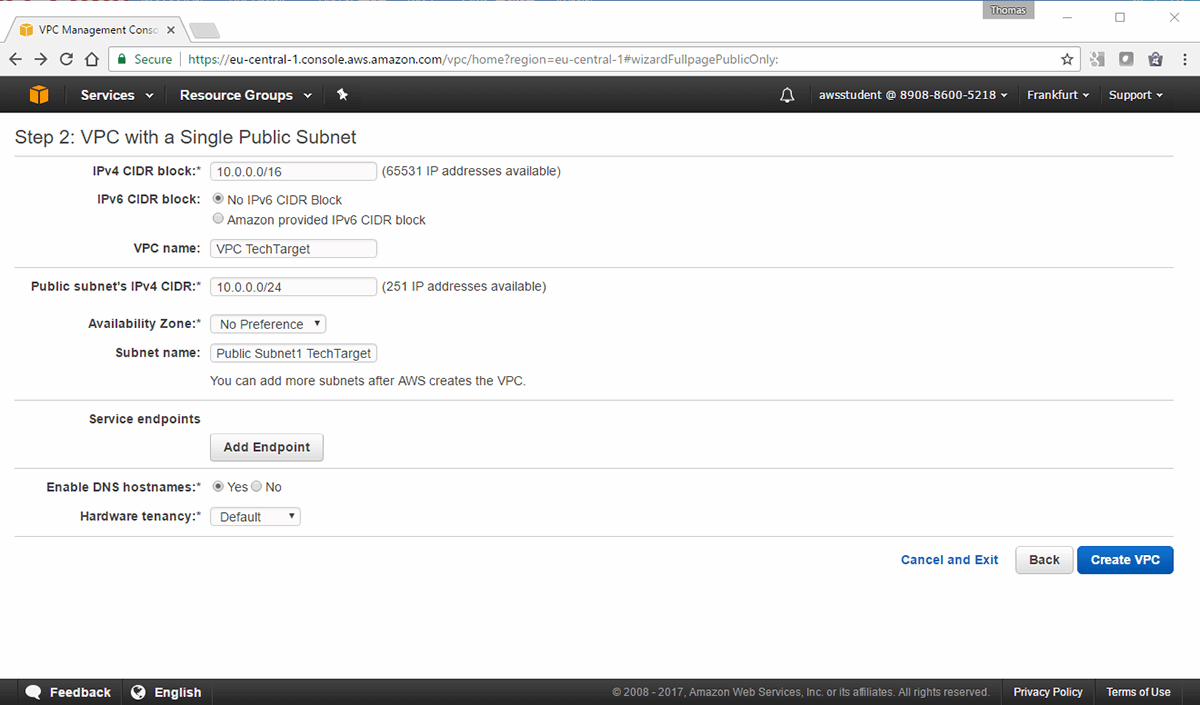The image size is (1200, 705).
Task: Click the browser forward arrow
Action: [41, 59]
